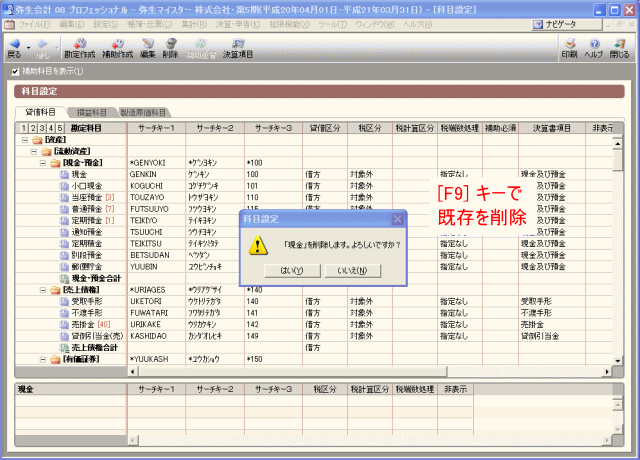
Task: Click the 現金・預金合計 total row icon
Action: [64, 278]
